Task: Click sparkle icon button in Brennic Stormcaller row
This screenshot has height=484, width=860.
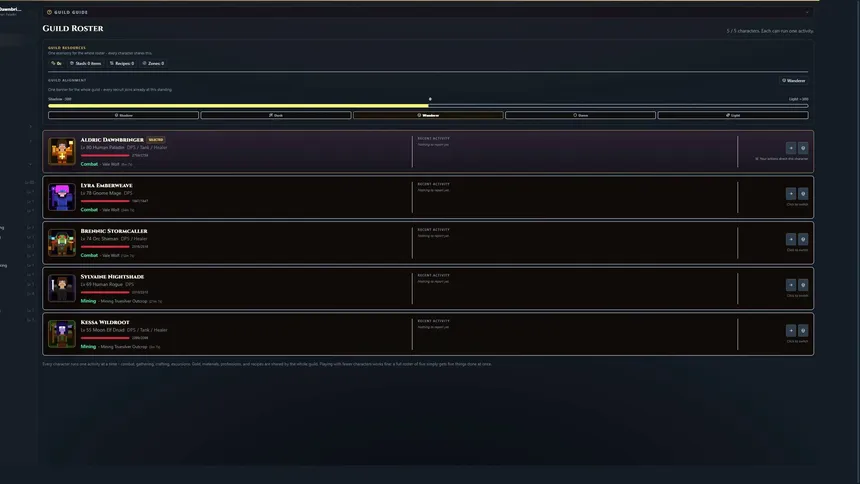Action: tap(791, 239)
